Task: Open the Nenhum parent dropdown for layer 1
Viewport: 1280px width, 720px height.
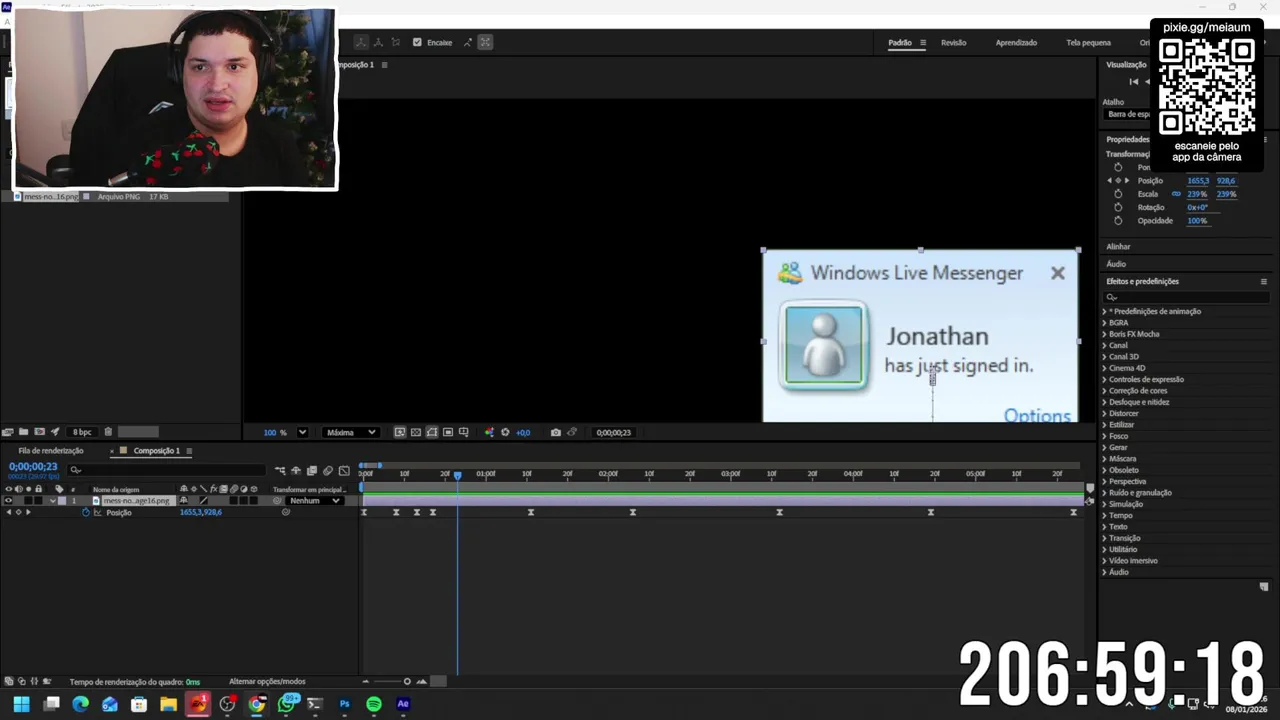Action: coord(314,500)
